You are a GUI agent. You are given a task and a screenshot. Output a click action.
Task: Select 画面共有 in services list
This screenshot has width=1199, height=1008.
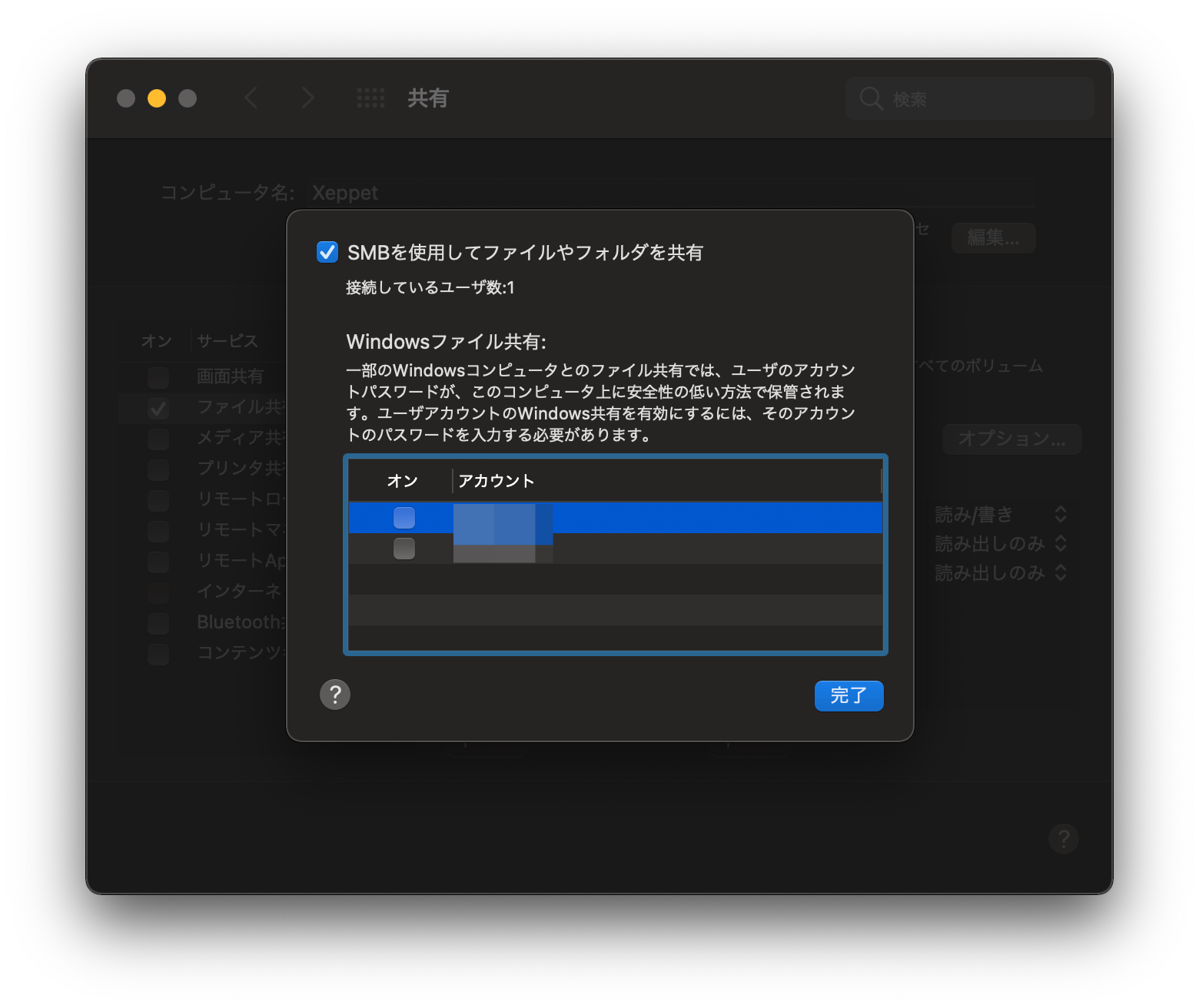pyautogui.click(x=230, y=376)
